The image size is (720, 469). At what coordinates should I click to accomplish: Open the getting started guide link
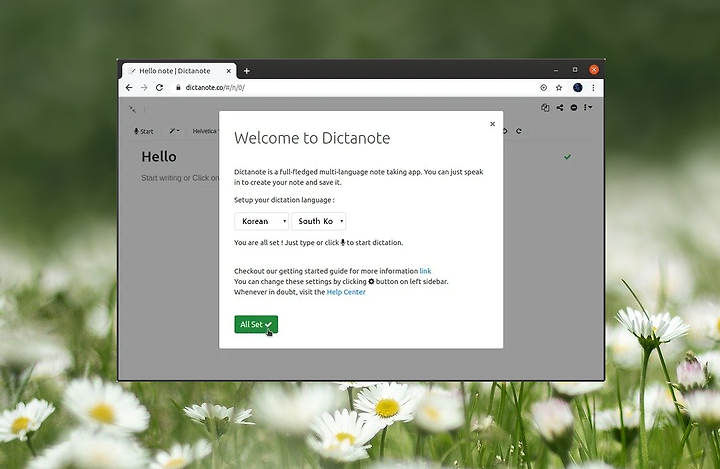pyautogui.click(x=425, y=271)
